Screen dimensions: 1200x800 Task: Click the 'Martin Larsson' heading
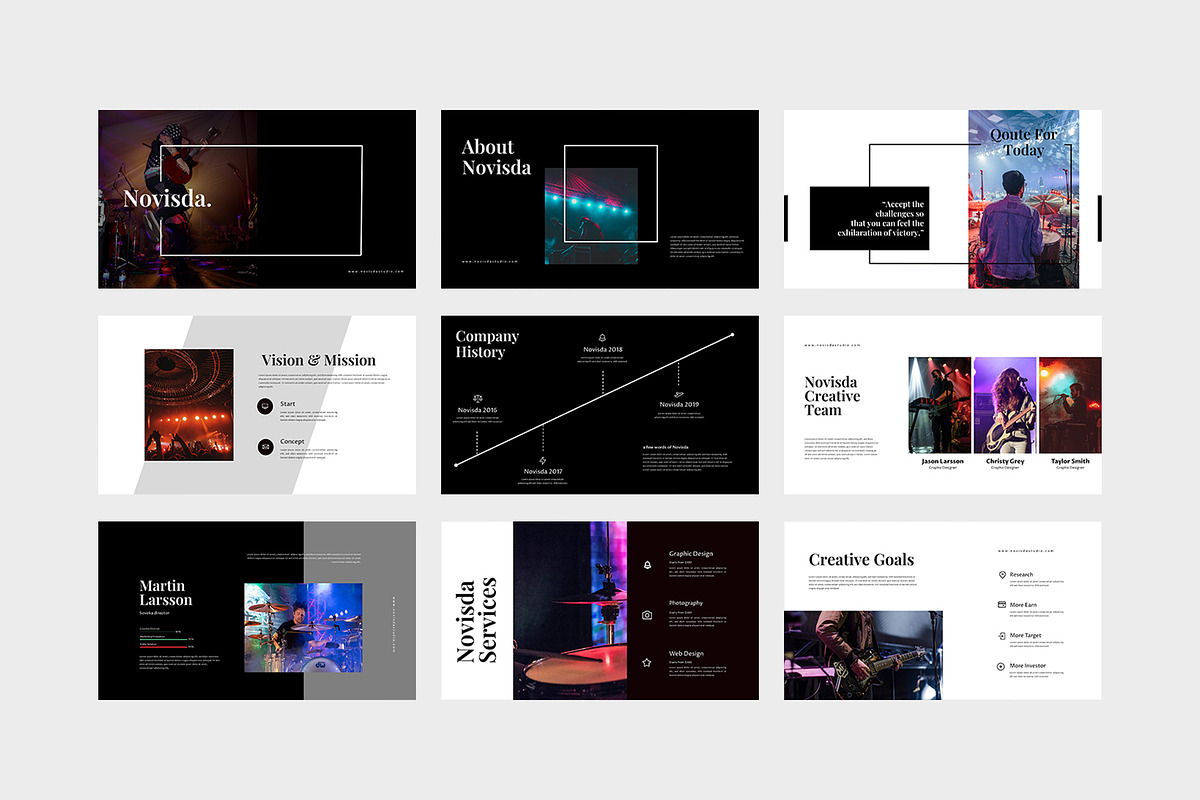165,593
